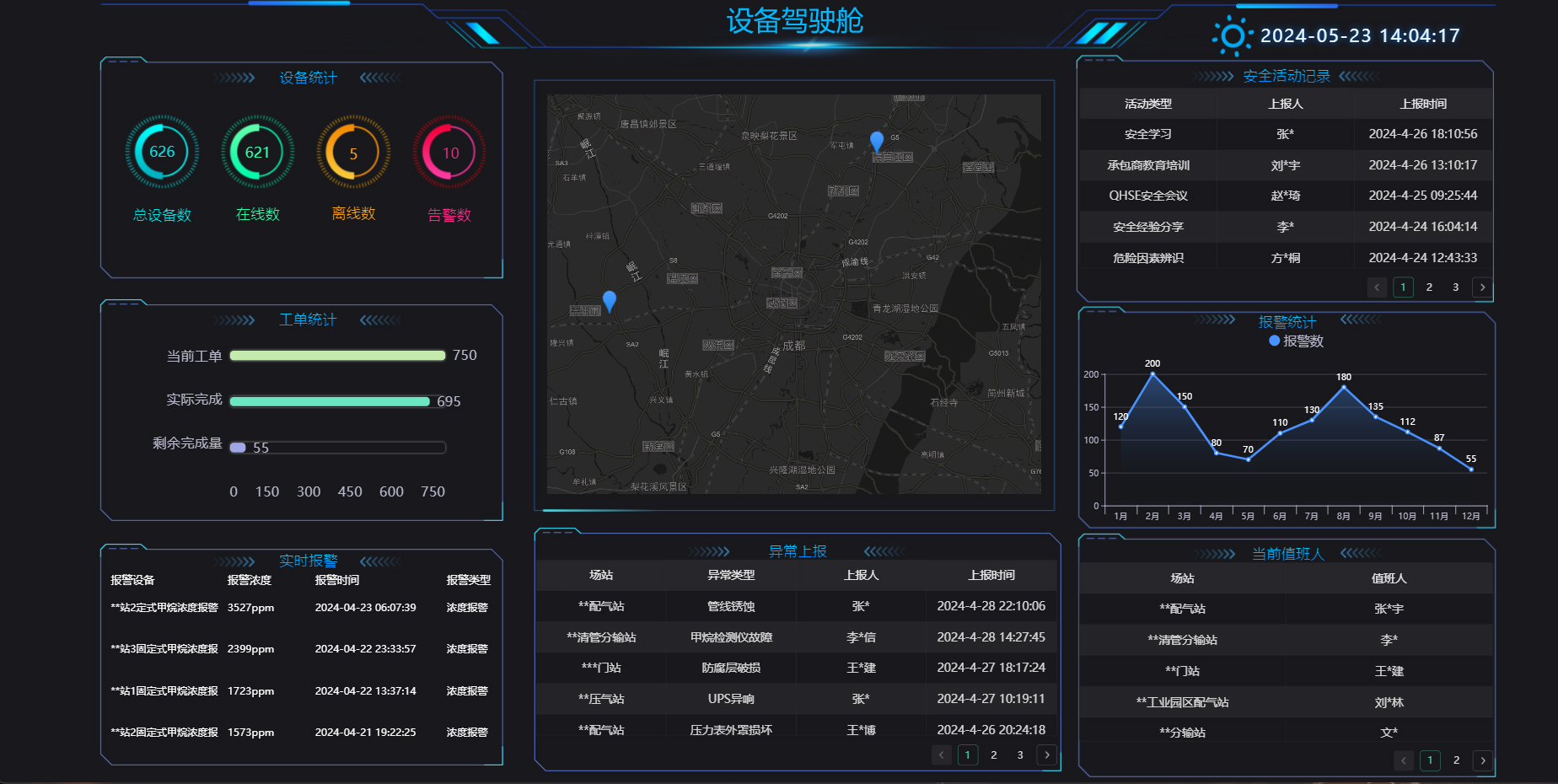1558x784 pixels.
Task: Toggle the 报警数 legend dot in the chart
Action: [x=1275, y=341]
